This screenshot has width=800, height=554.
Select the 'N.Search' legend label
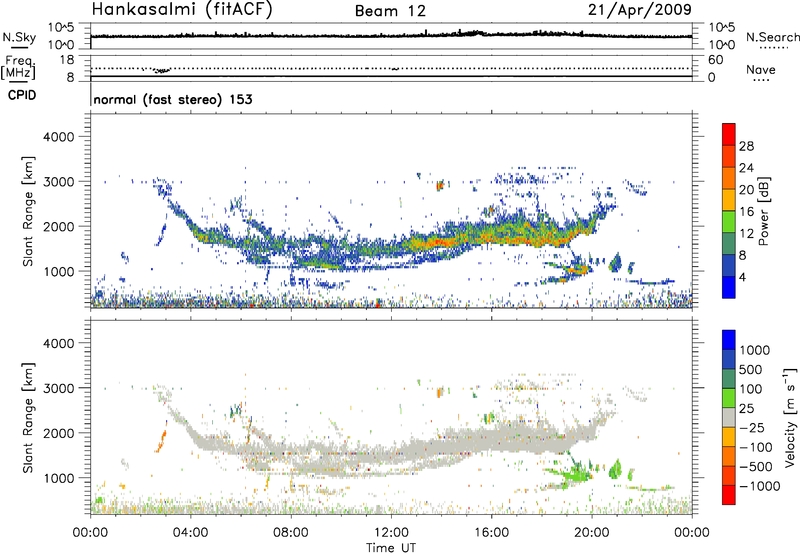(x=773, y=37)
